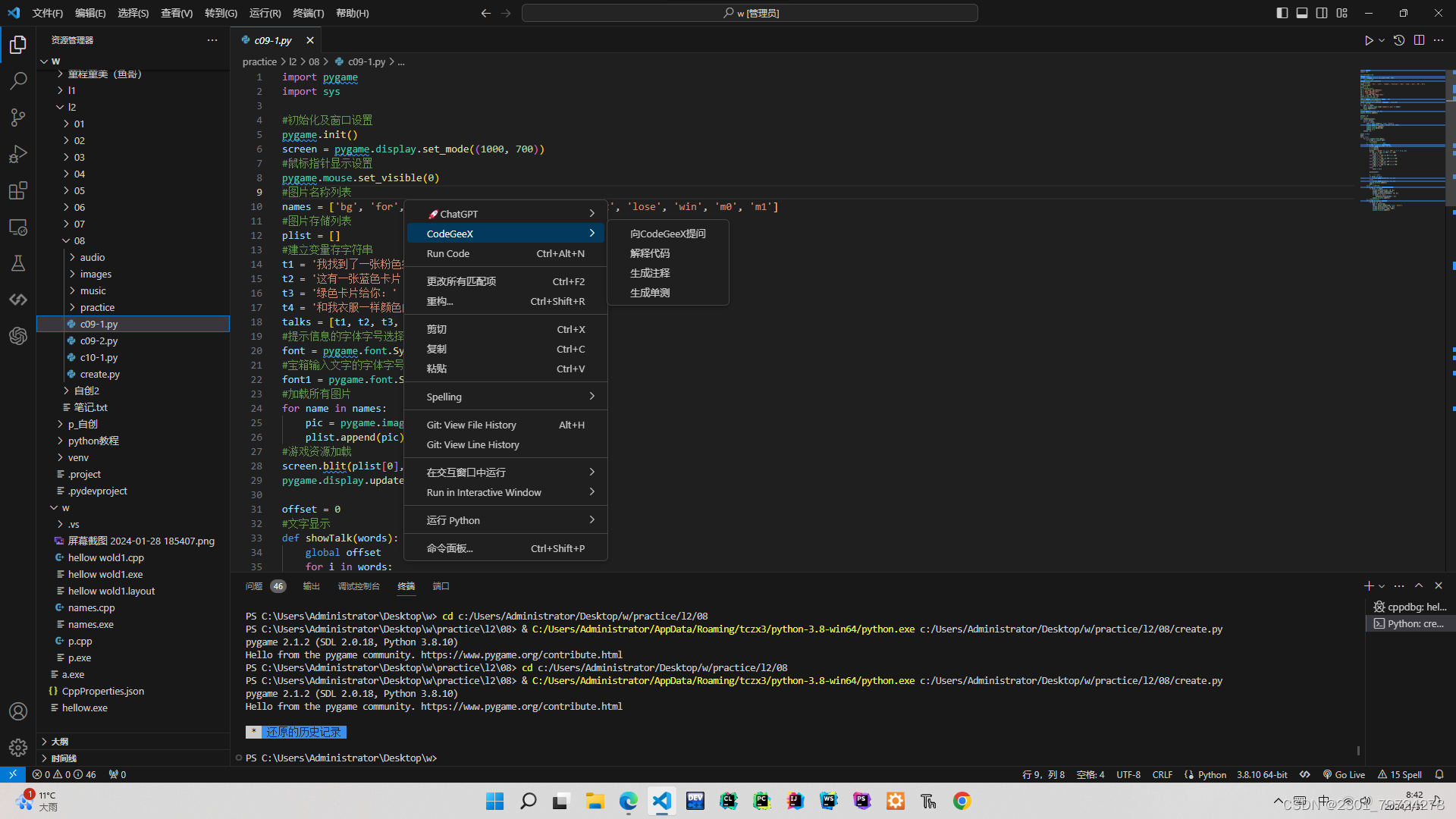Open the Extensions view
The image size is (1456, 819).
(18, 190)
